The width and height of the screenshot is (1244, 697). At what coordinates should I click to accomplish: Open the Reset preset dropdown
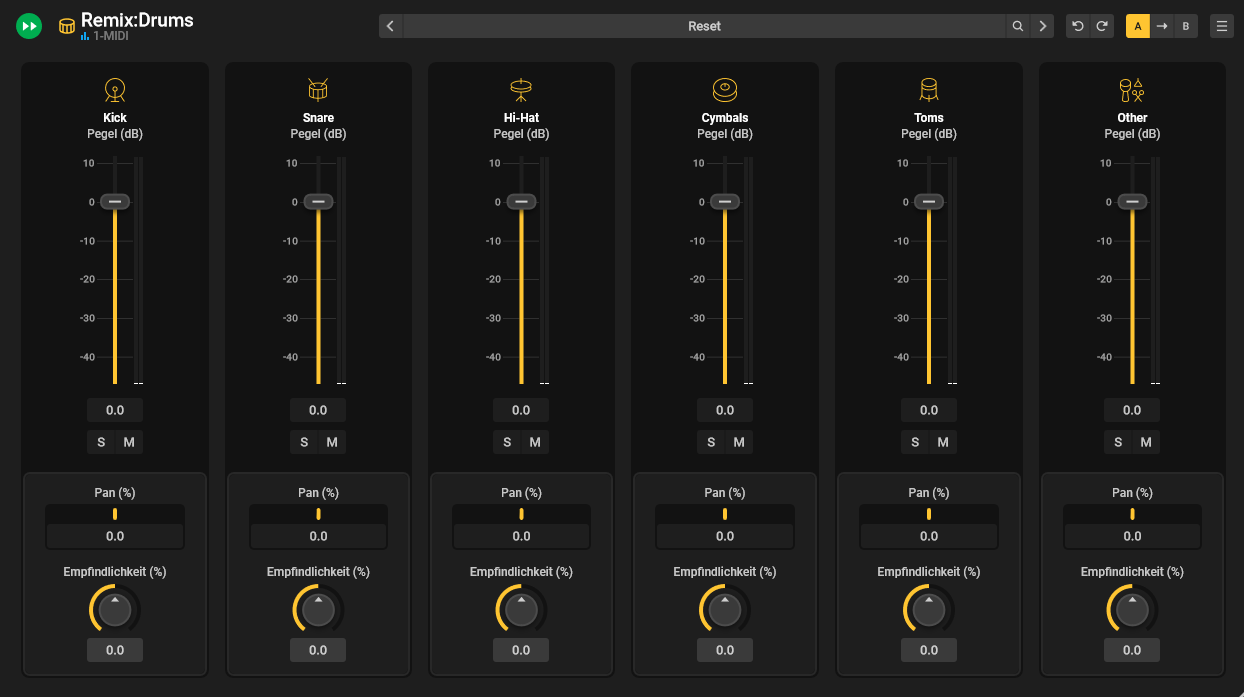coord(704,26)
